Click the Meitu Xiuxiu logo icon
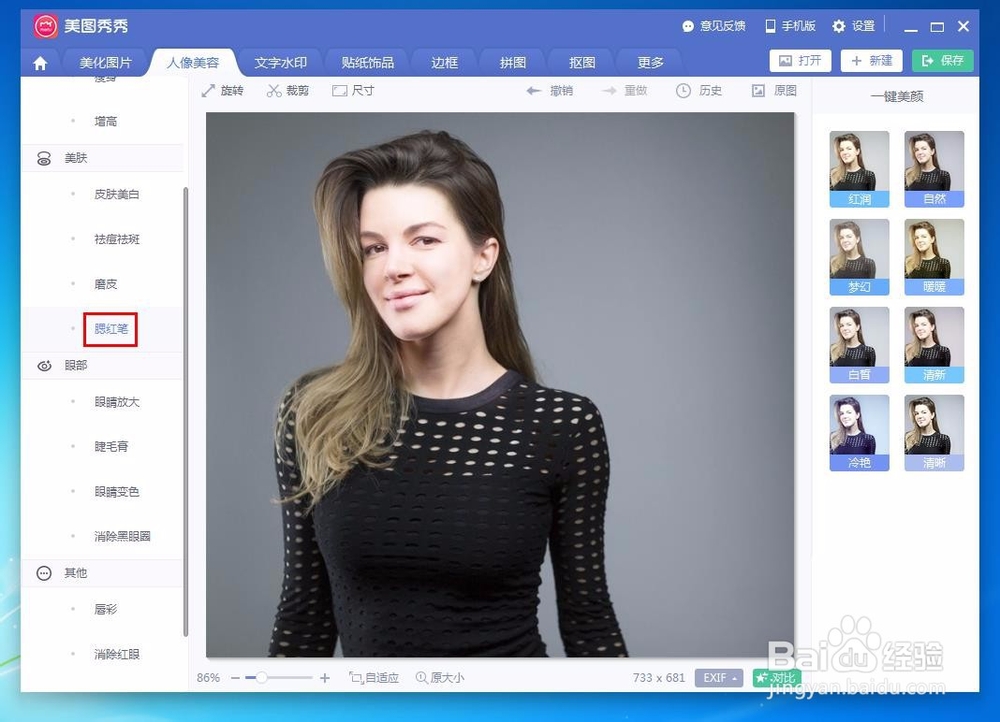The image size is (1000, 722). [x=45, y=26]
